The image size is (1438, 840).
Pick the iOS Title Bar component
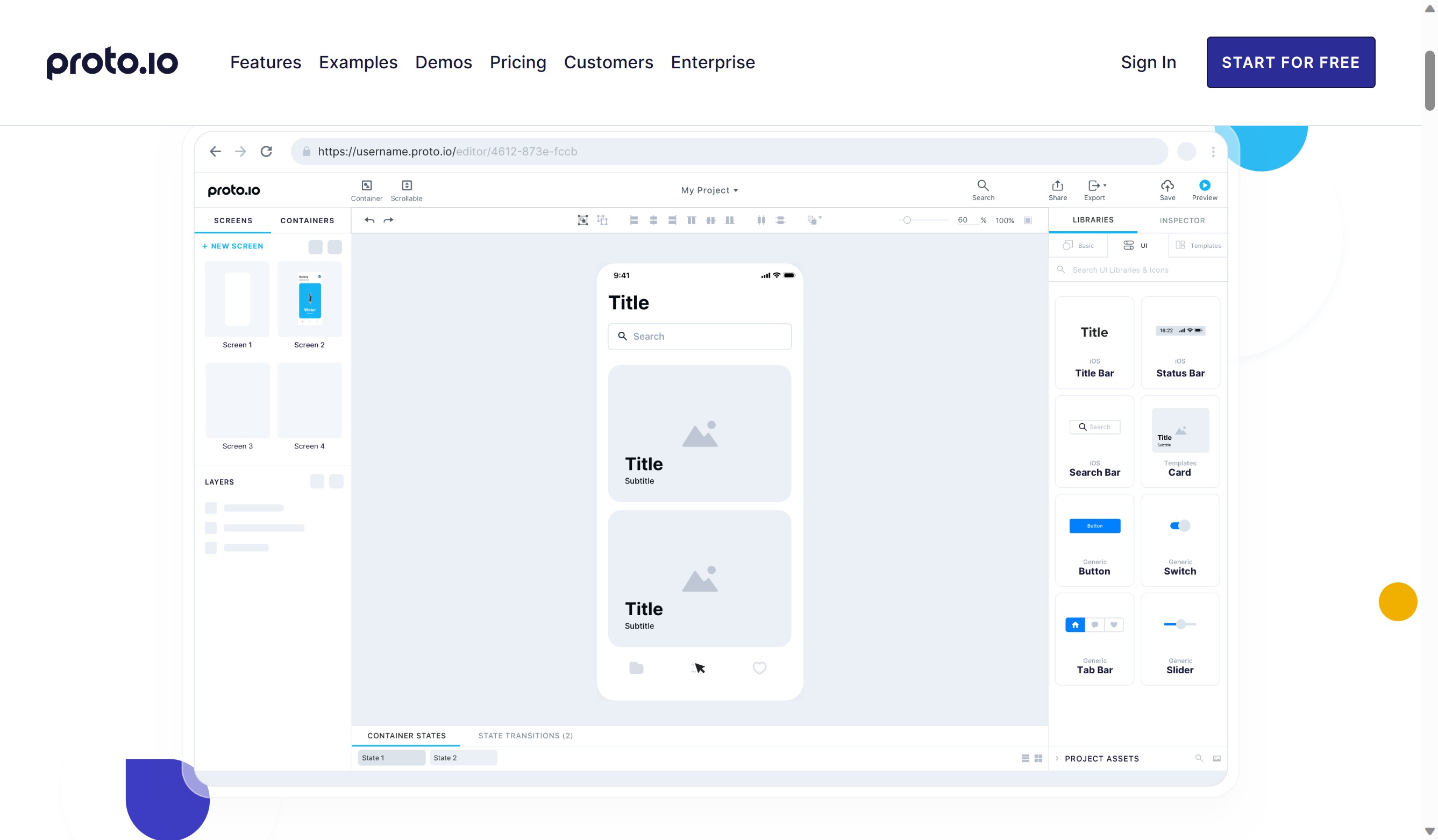1094,342
